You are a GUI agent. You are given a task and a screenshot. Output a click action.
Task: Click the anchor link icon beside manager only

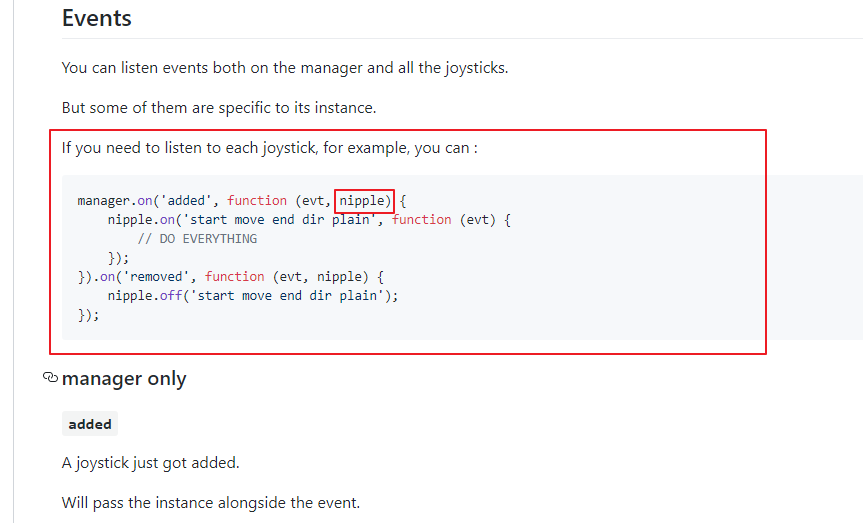50,378
